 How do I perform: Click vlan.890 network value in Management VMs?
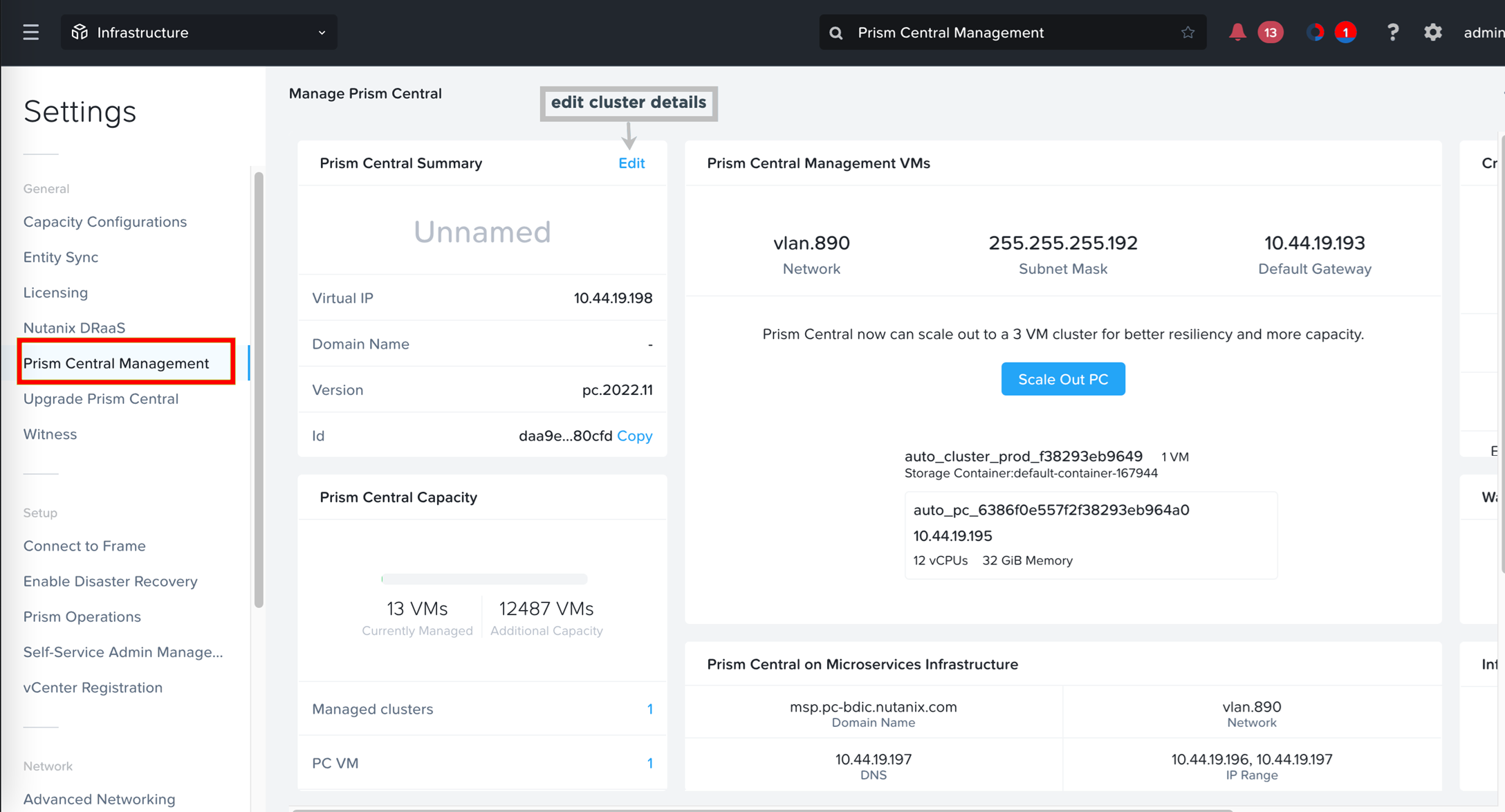pos(811,243)
